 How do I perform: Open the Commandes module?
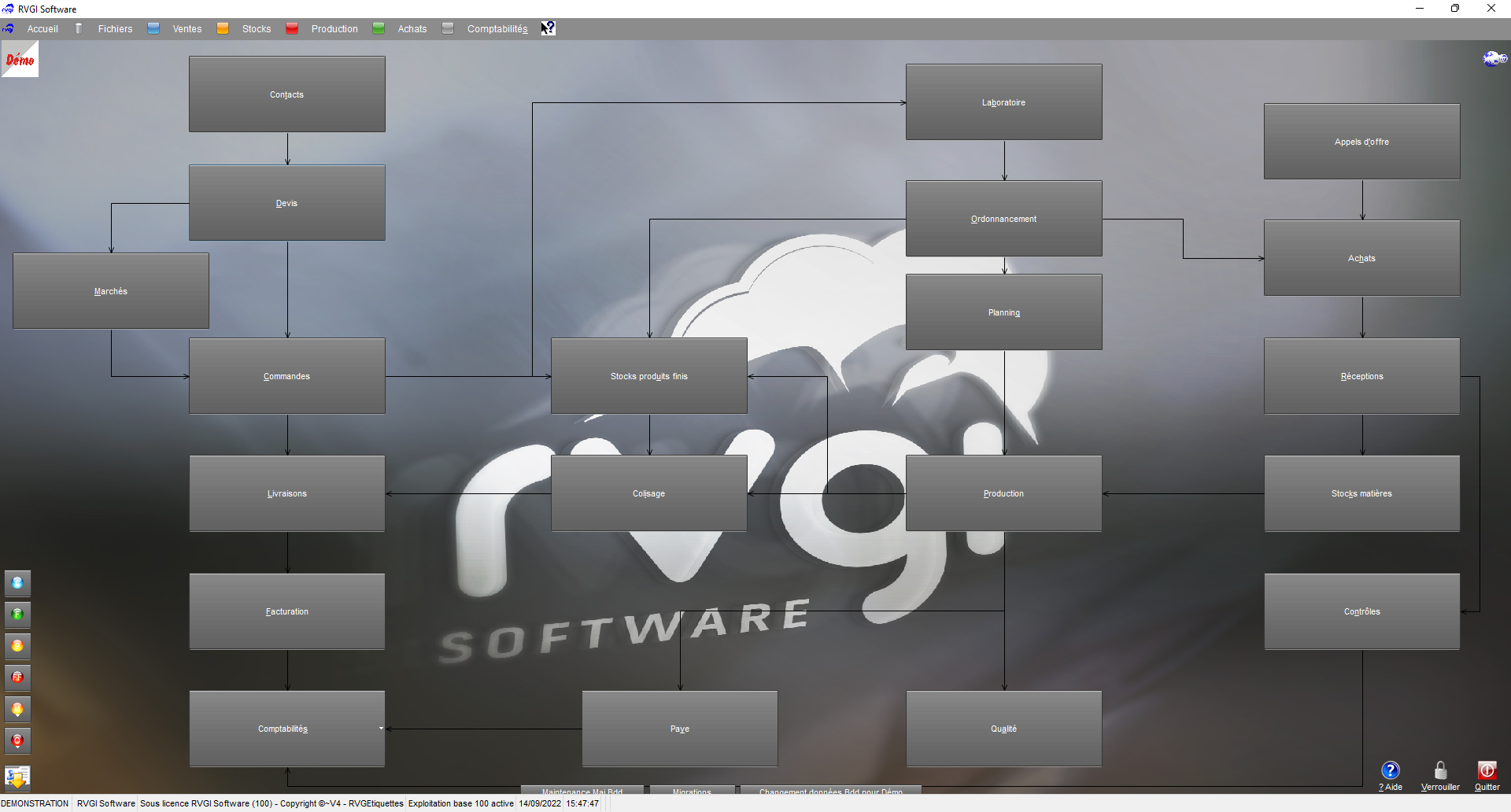[287, 376]
